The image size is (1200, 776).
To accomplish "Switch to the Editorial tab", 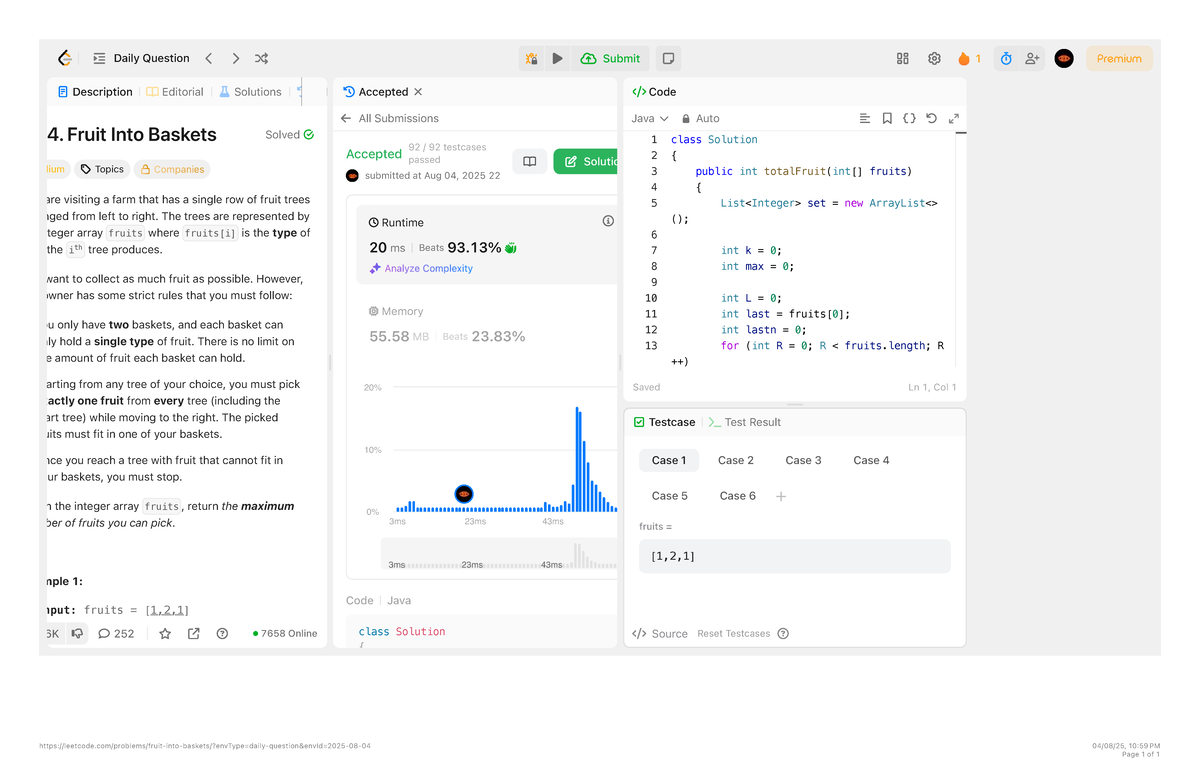I will coord(175,91).
